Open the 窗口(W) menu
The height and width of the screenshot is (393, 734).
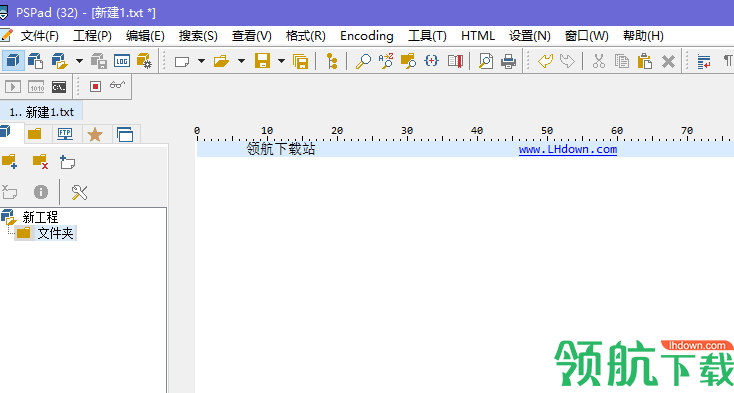click(x=587, y=36)
